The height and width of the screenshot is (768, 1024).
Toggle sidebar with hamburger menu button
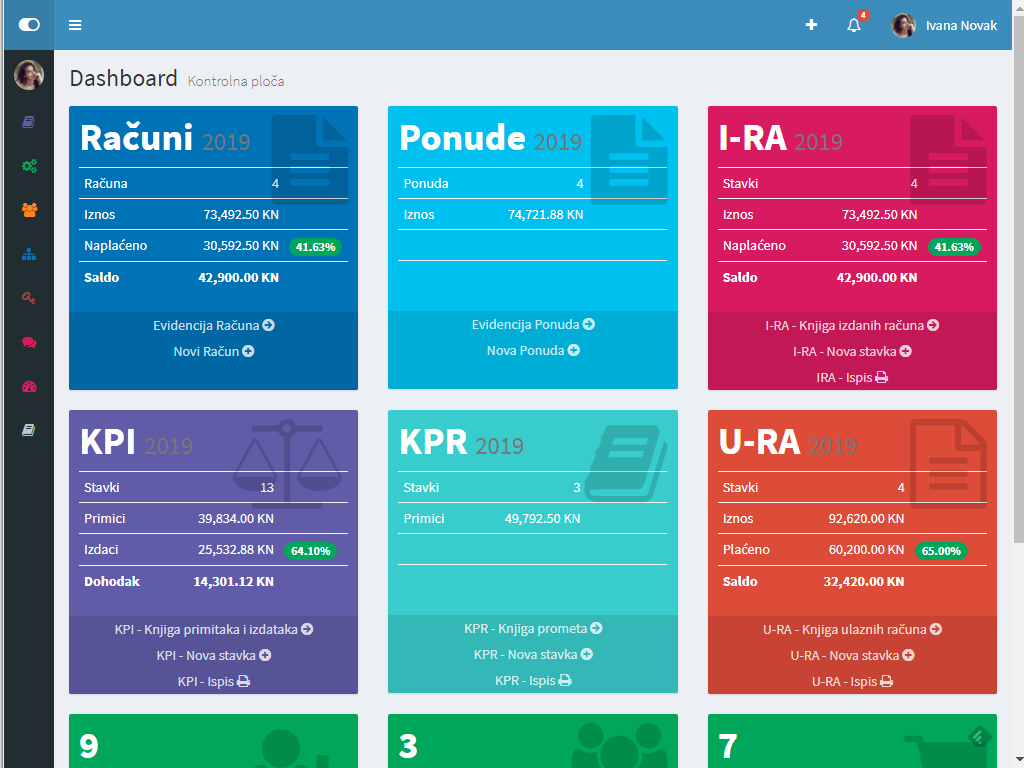point(75,25)
